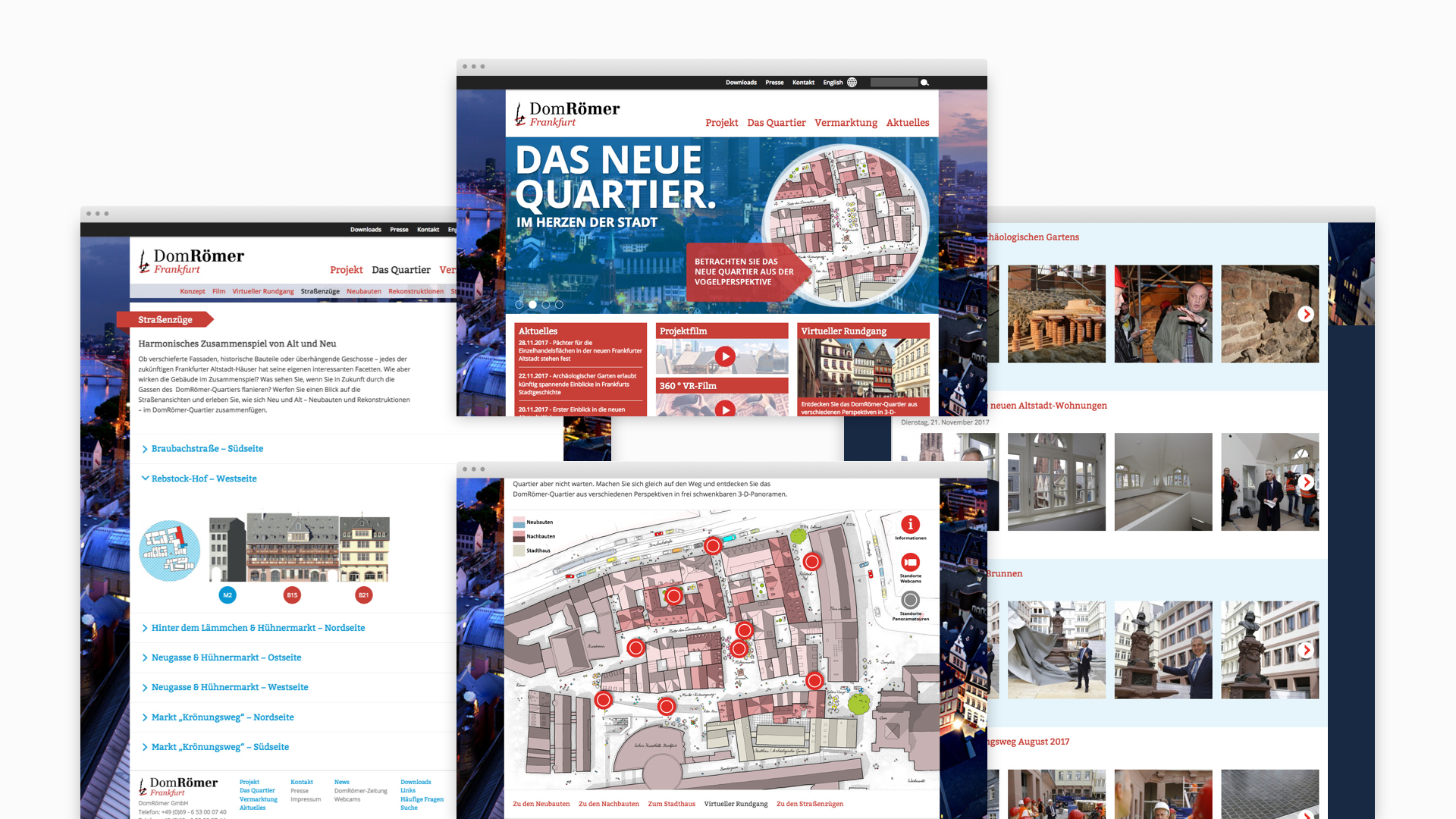
Task: Open the gallery photo of the man in a red helmet
Action: 1163,314
